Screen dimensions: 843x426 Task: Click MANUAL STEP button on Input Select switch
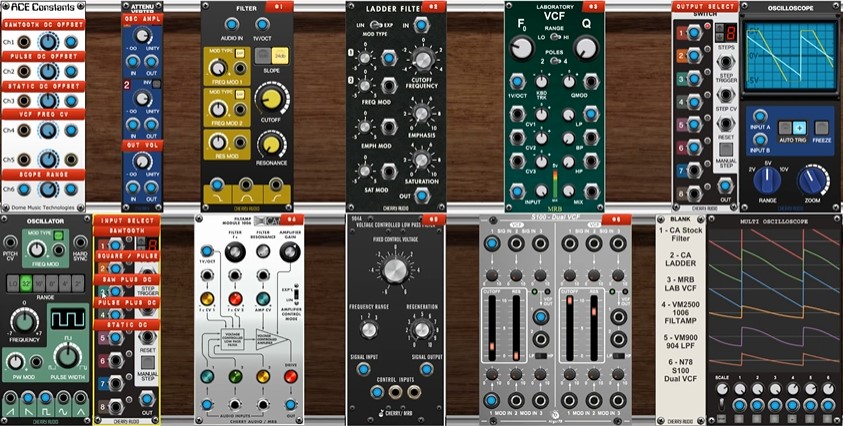147,361
